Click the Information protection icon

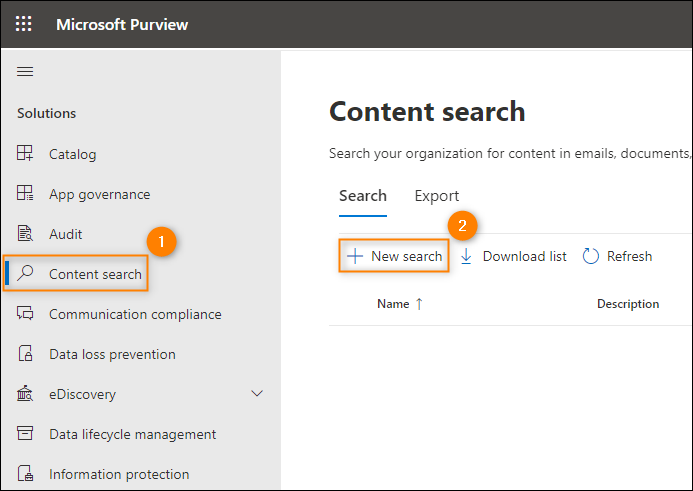click(25, 474)
